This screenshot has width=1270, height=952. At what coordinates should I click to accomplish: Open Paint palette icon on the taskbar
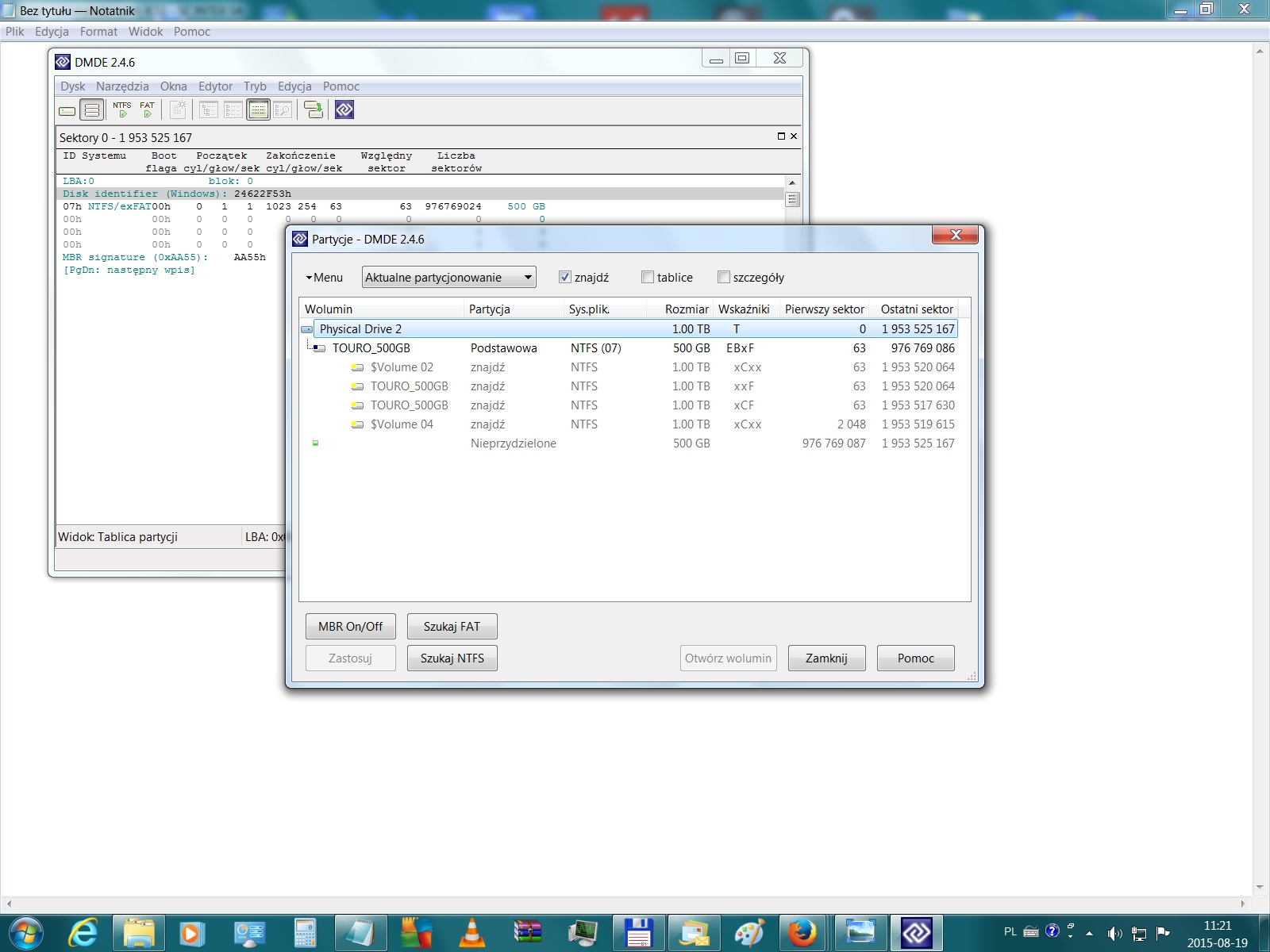(x=749, y=933)
